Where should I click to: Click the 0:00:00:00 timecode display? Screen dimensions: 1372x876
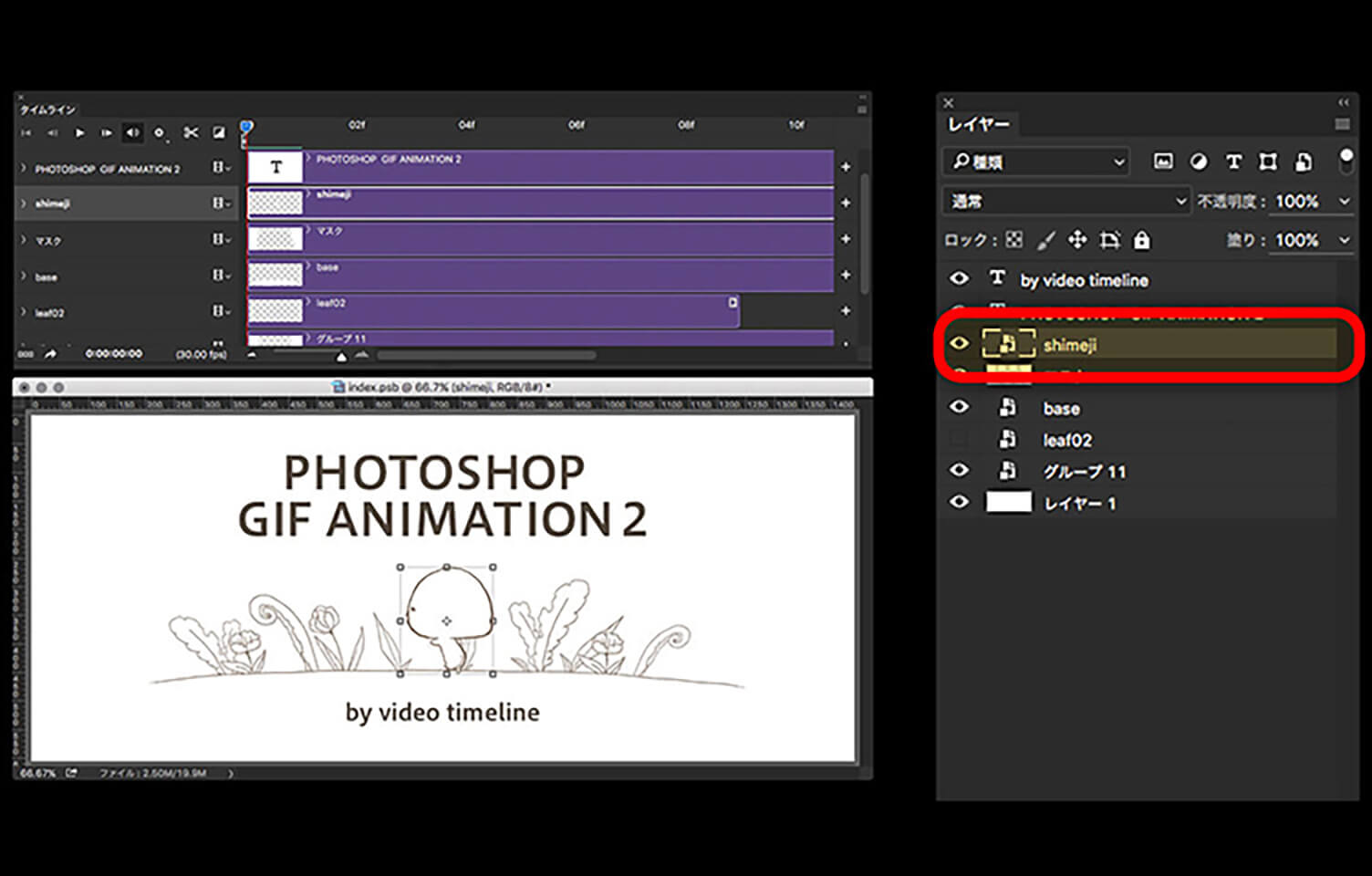coord(113,354)
